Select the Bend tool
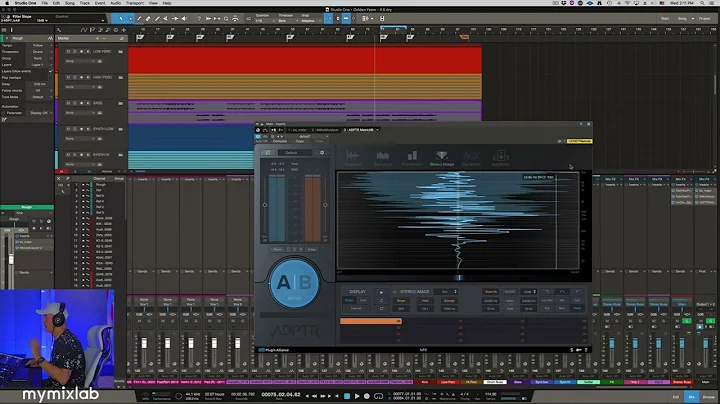 tap(175, 19)
